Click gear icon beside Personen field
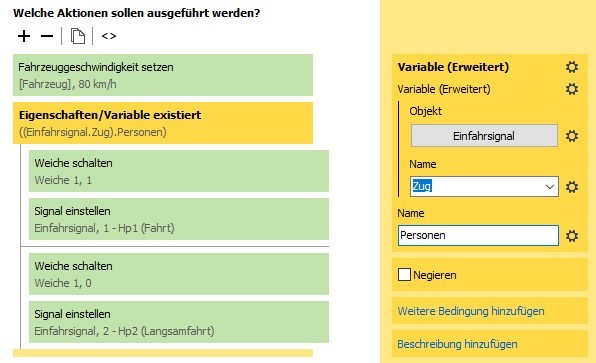 (x=572, y=236)
